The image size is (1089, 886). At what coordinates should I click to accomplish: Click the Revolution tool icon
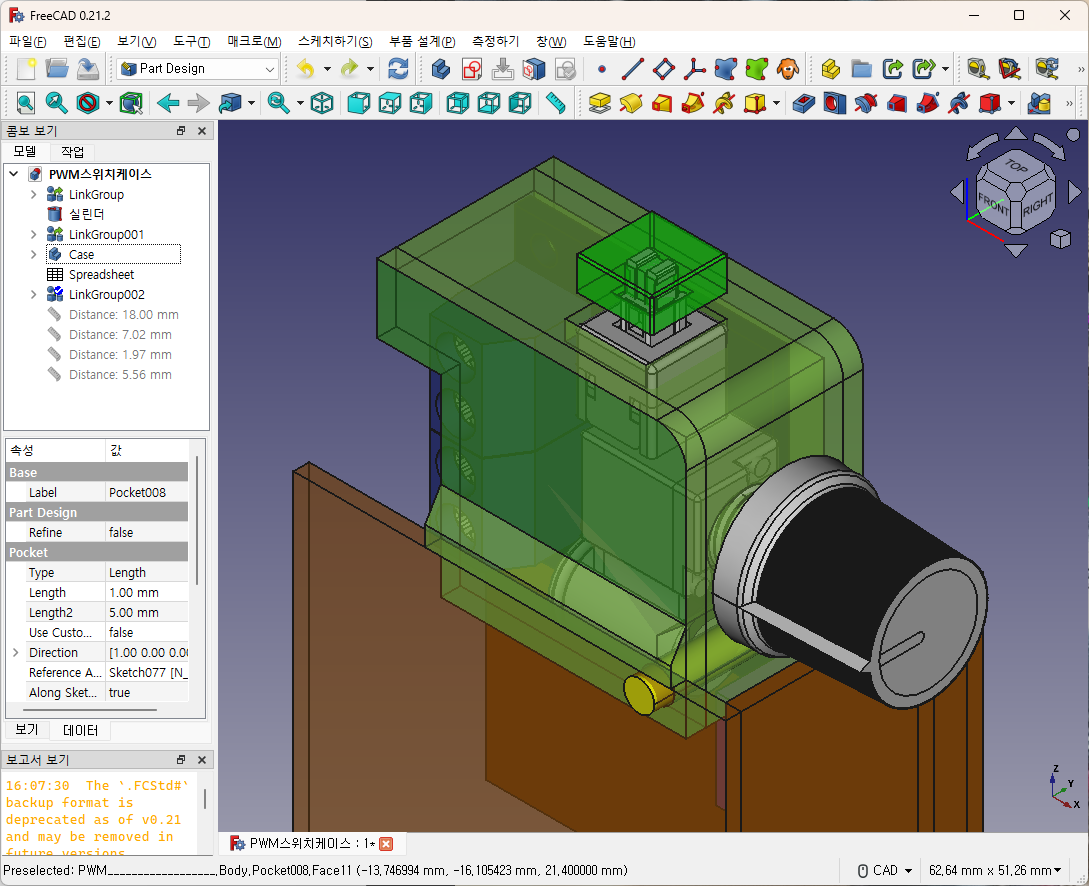pyautogui.click(x=631, y=103)
